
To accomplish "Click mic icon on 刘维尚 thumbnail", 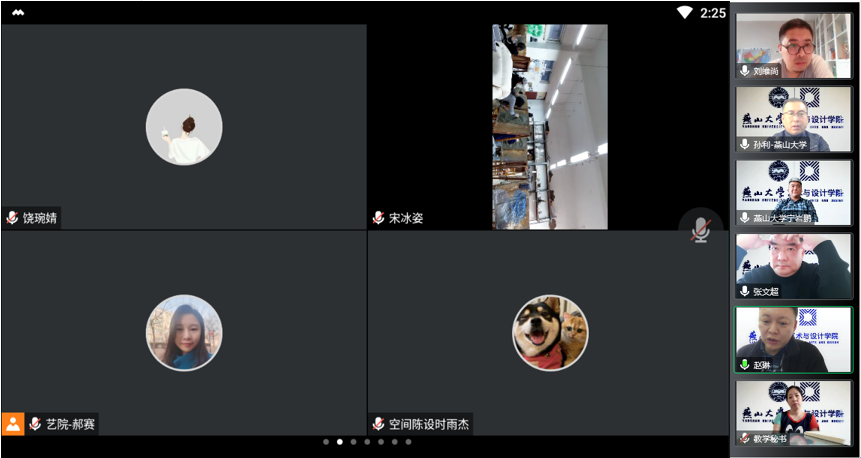I will 745,71.
